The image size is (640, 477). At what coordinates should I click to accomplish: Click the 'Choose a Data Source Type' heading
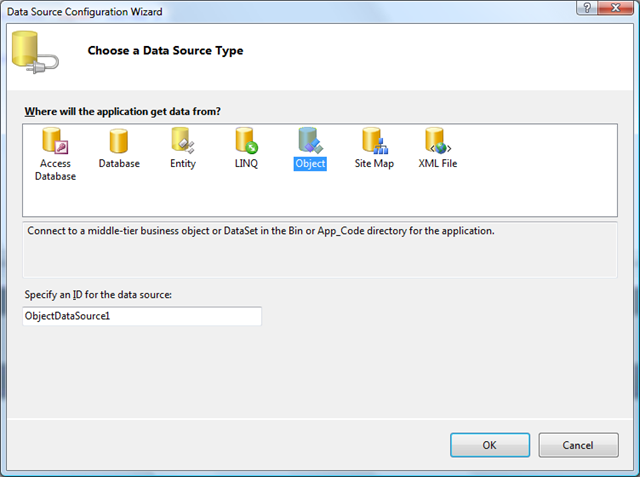pyautogui.click(x=165, y=50)
